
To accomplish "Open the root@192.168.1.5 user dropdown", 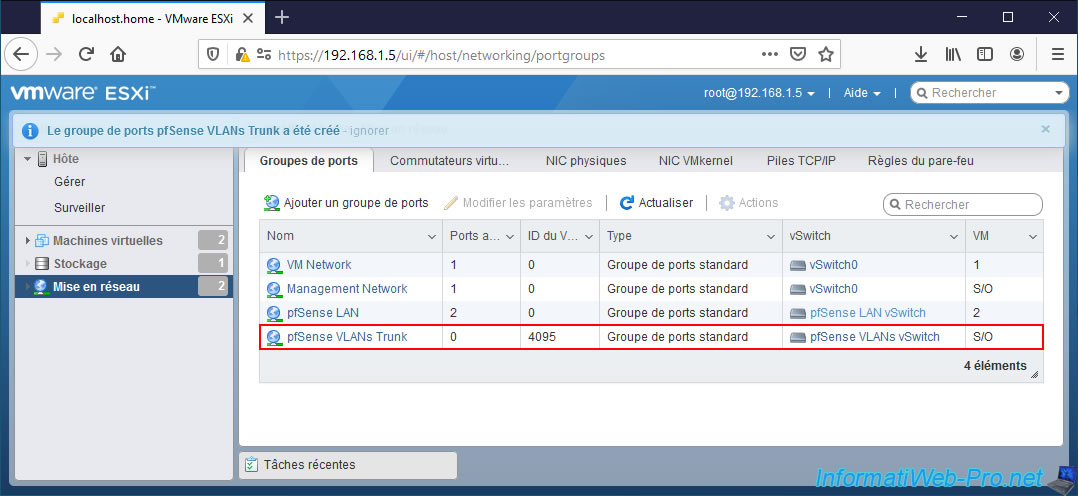I will pyautogui.click(x=759, y=93).
